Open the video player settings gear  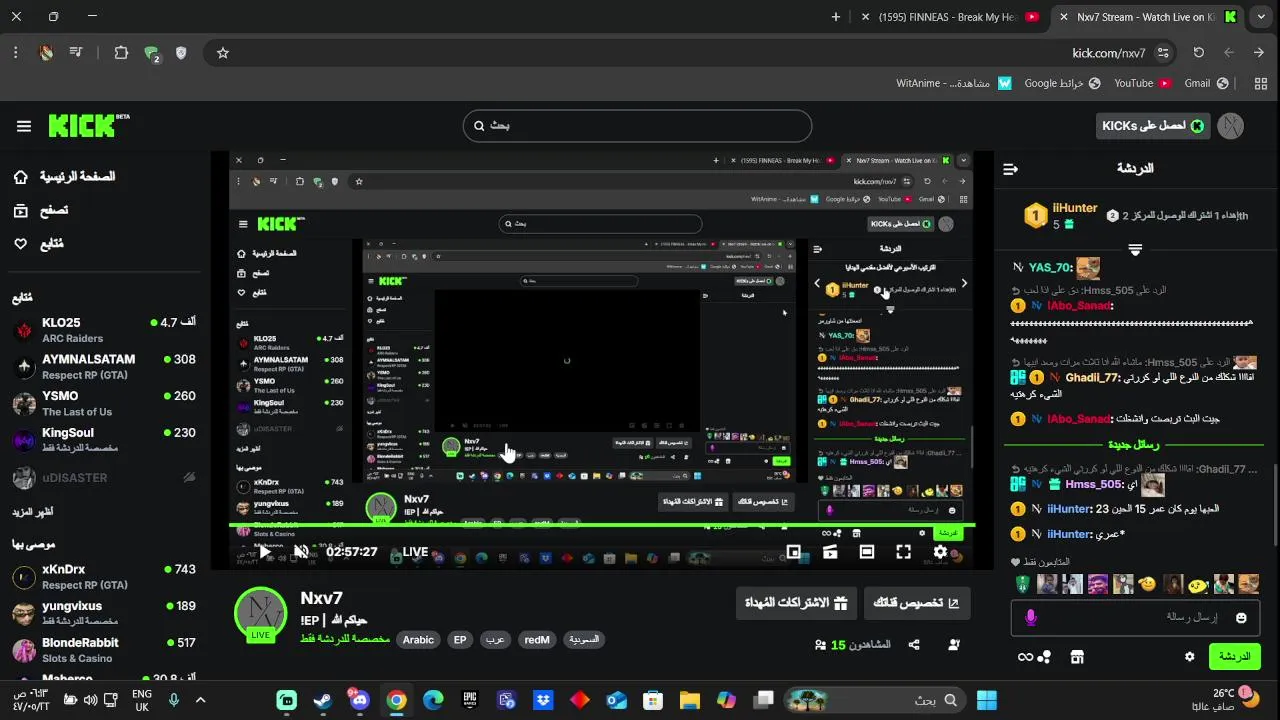(940, 552)
